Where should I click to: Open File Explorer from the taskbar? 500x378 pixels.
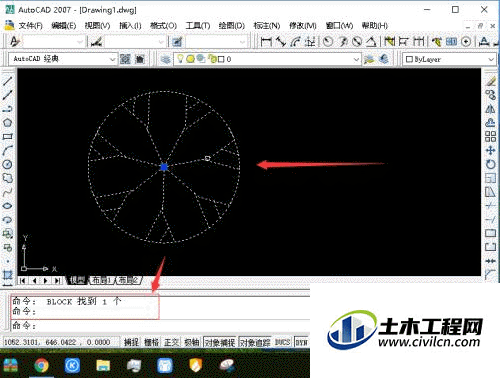coord(103,366)
